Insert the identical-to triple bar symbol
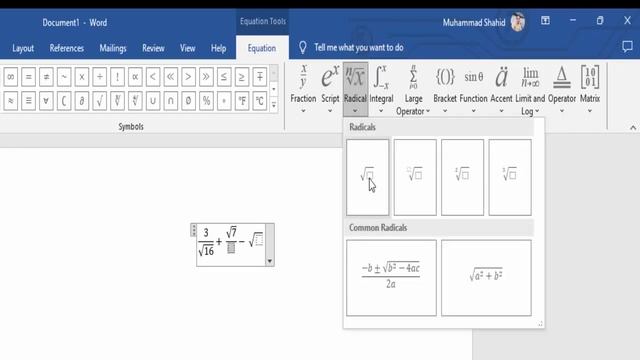Image resolution: width=640 pixels, height=360 pixels. tap(29, 101)
